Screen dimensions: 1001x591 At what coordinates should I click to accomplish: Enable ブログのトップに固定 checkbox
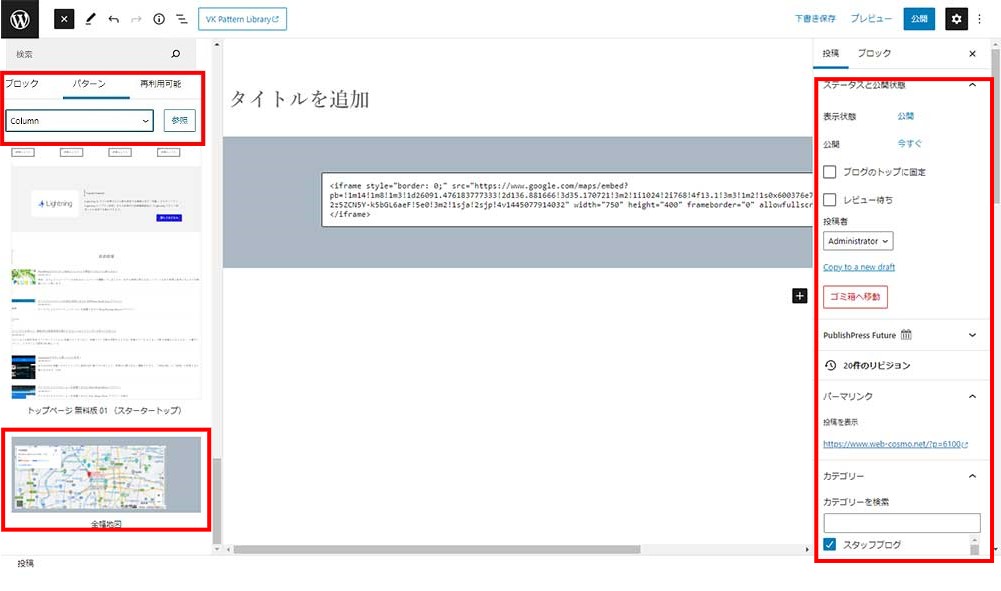[x=830, y=172]
